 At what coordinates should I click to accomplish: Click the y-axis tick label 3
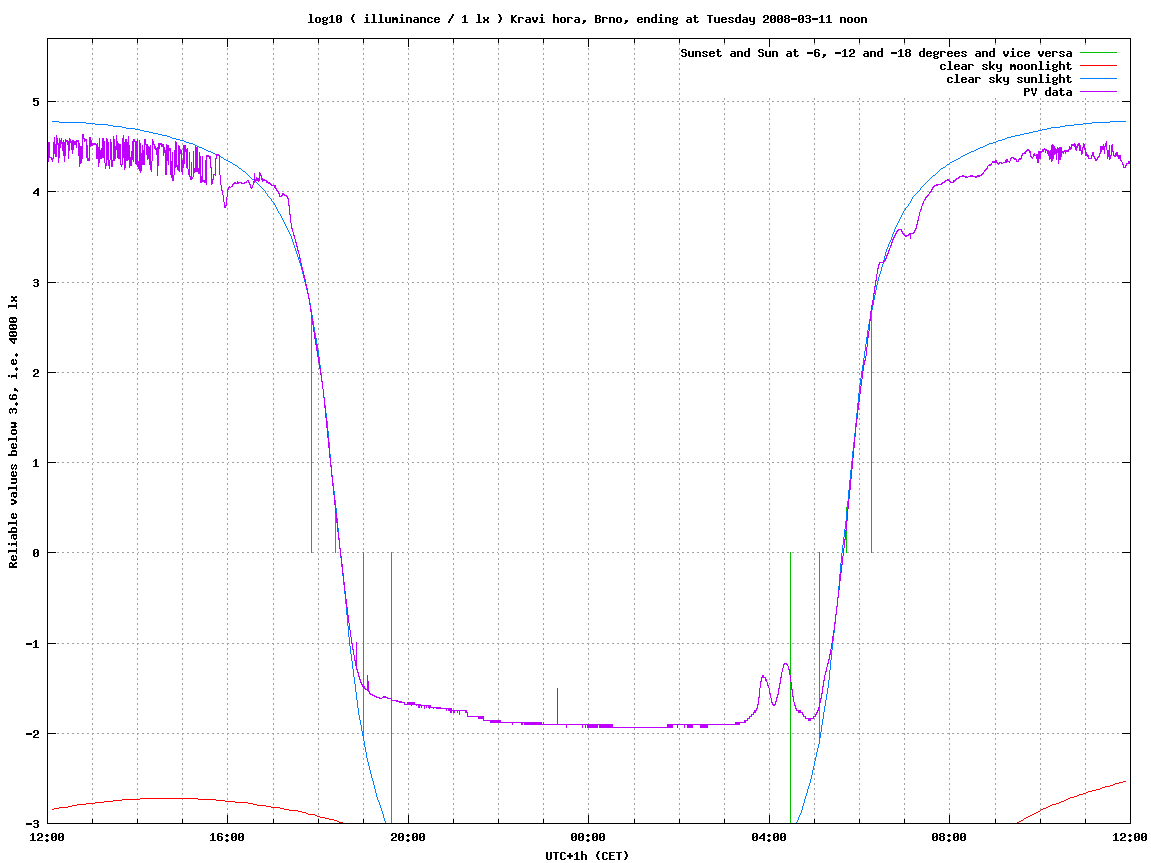click(35, 283)
